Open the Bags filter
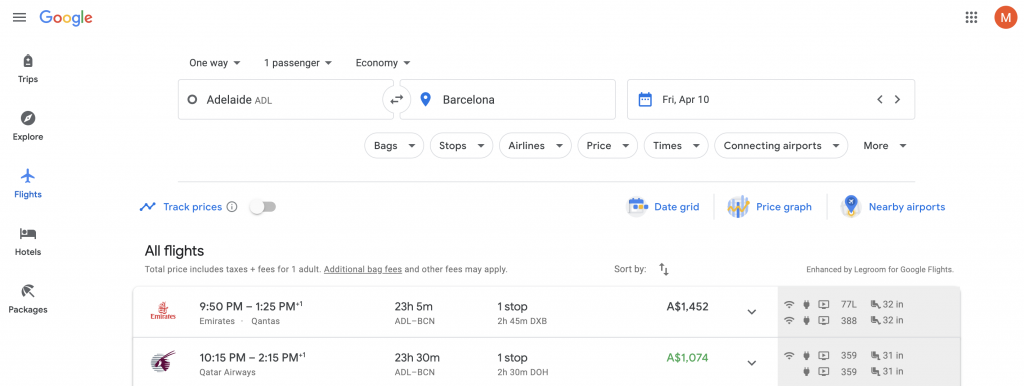The image size is (1024, 386). (394, 146)
